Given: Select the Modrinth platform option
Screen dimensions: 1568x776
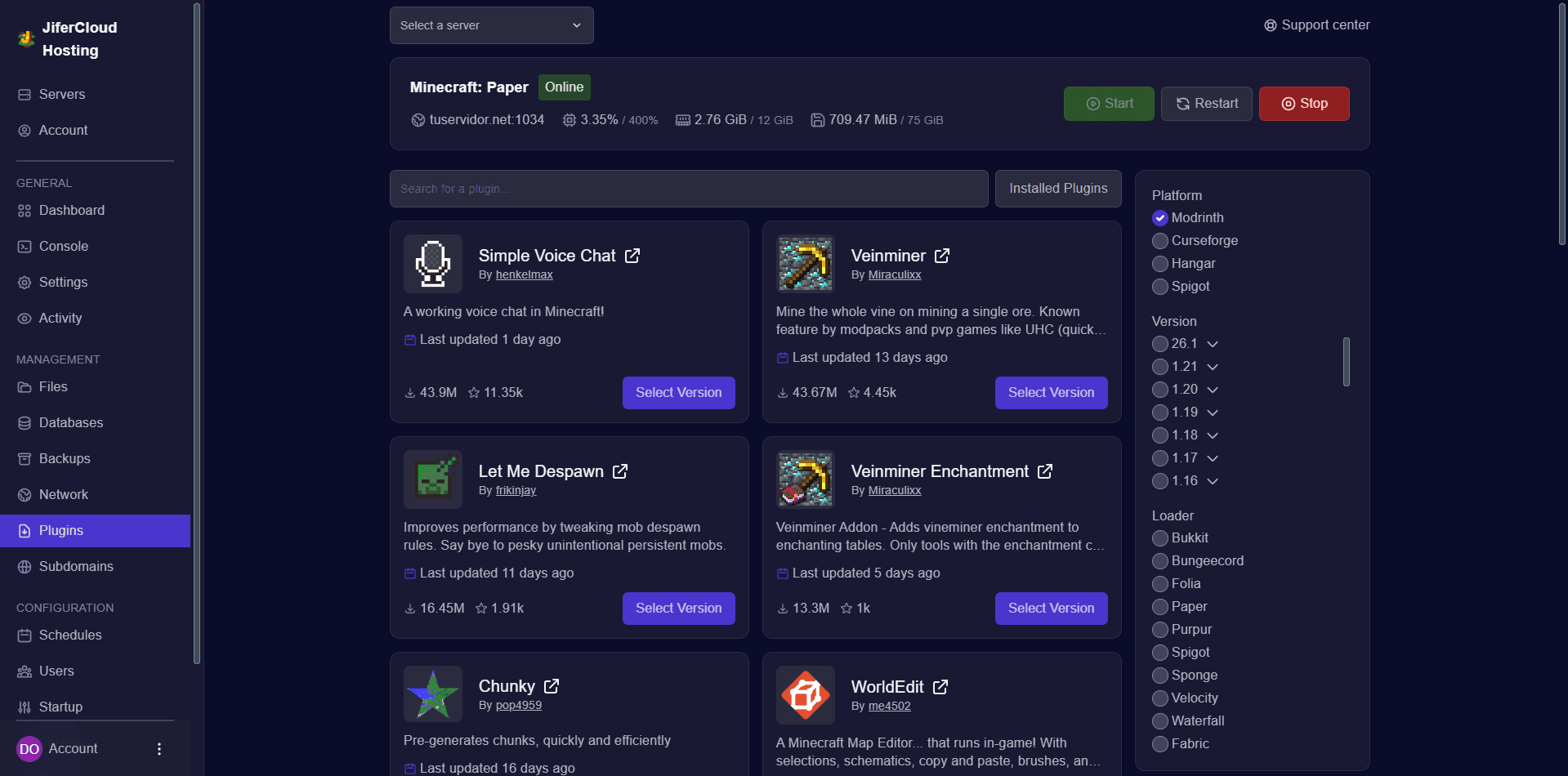Looking at the screenshot, I should click(1160, 218).
